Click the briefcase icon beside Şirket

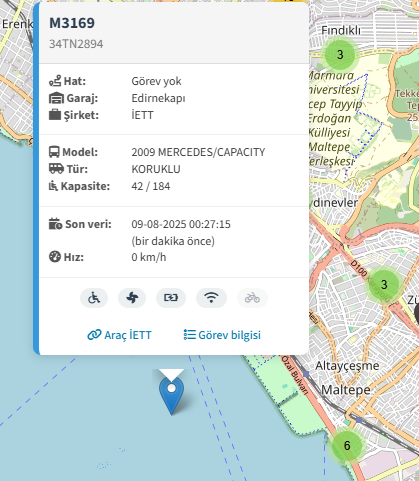coord(55,115)
